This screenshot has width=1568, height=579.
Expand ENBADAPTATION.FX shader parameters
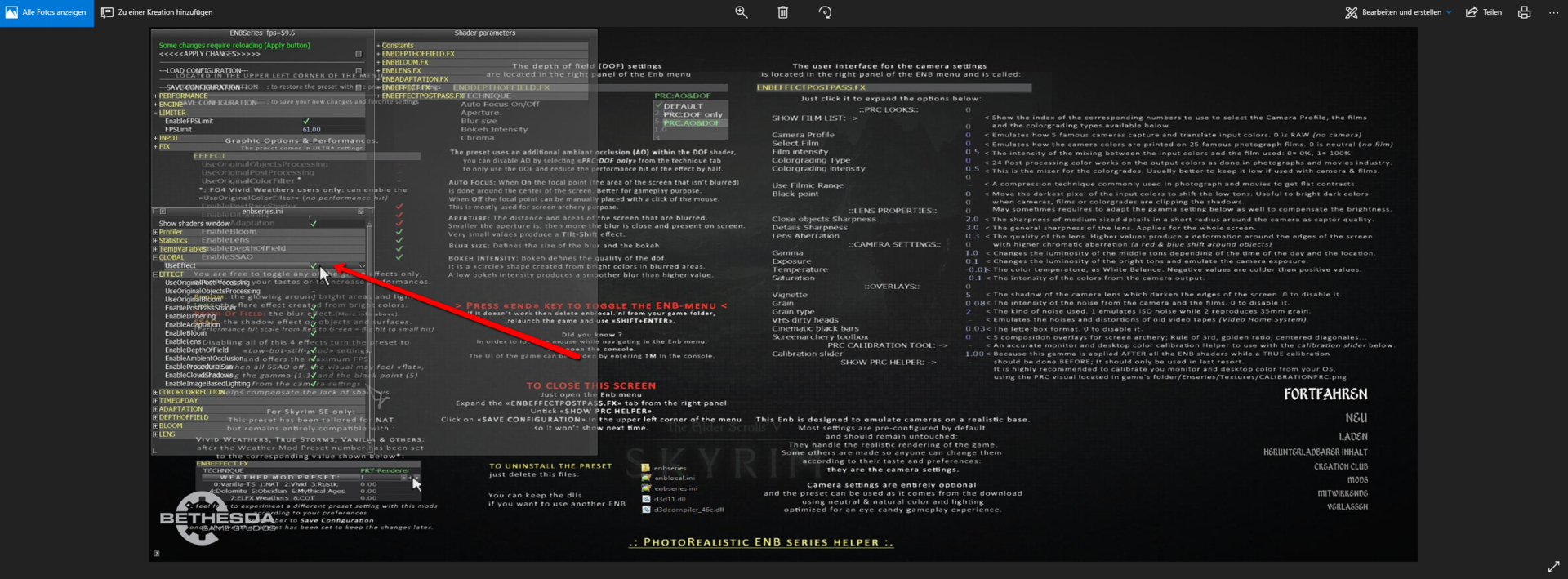(x=379, y=79)
